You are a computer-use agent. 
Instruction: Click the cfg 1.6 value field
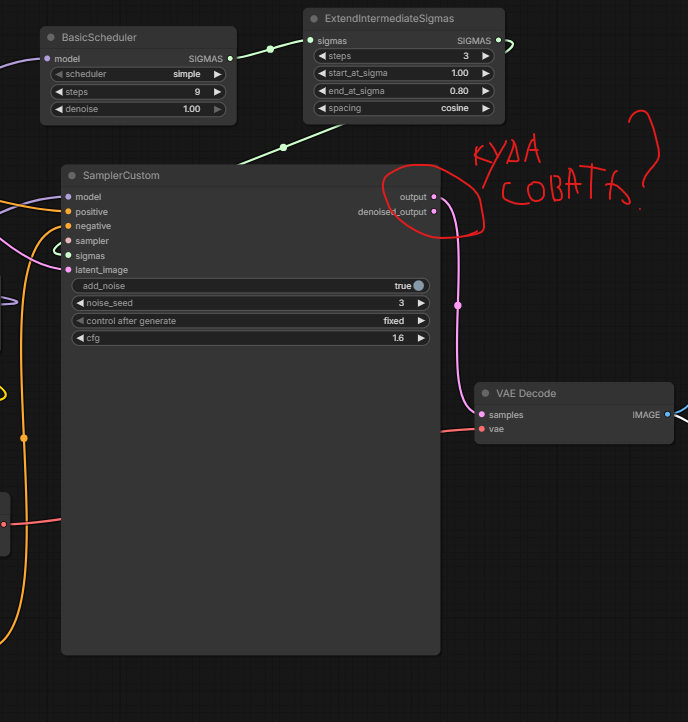pos(251,338)
